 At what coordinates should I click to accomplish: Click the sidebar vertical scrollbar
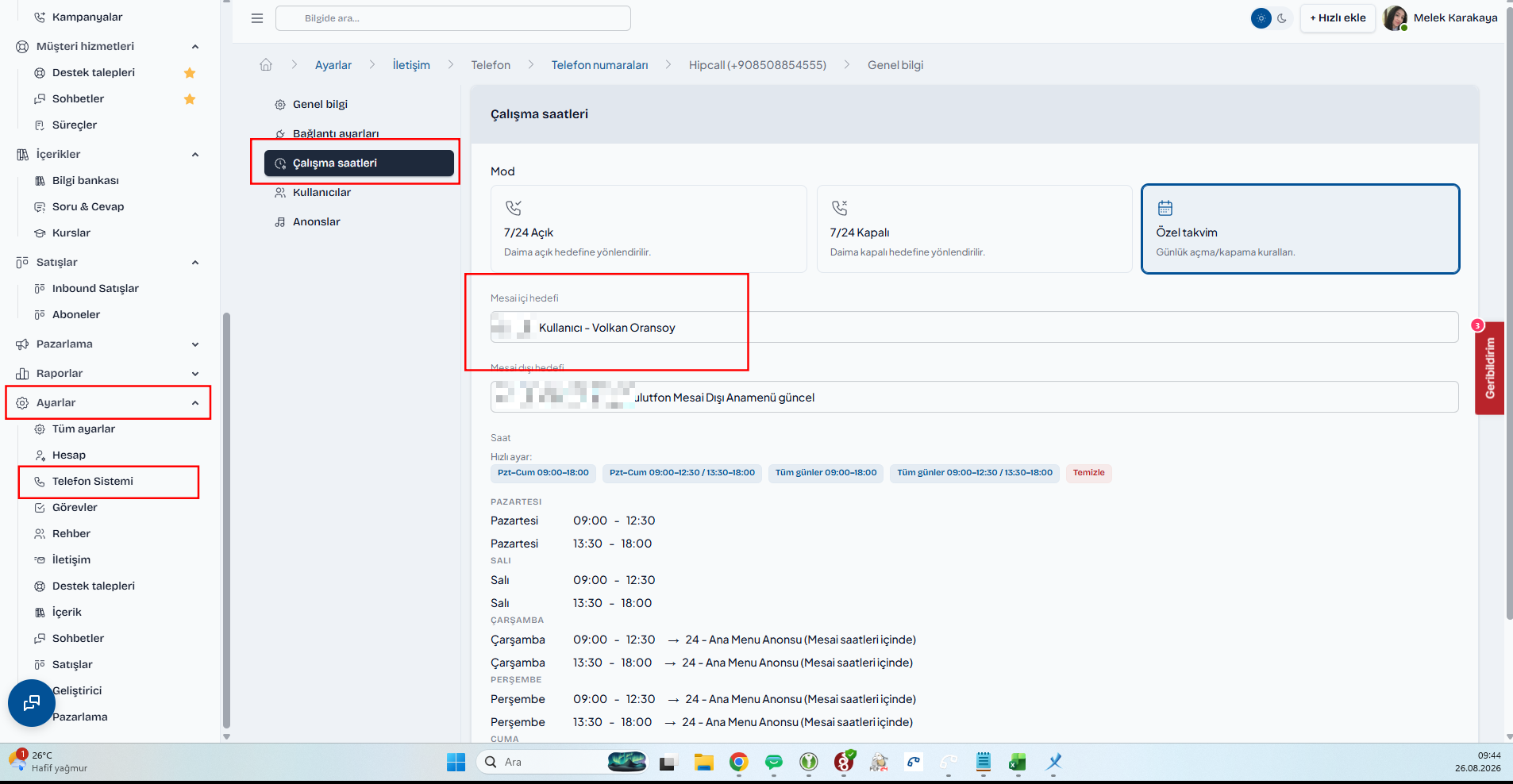pos(226,520)
